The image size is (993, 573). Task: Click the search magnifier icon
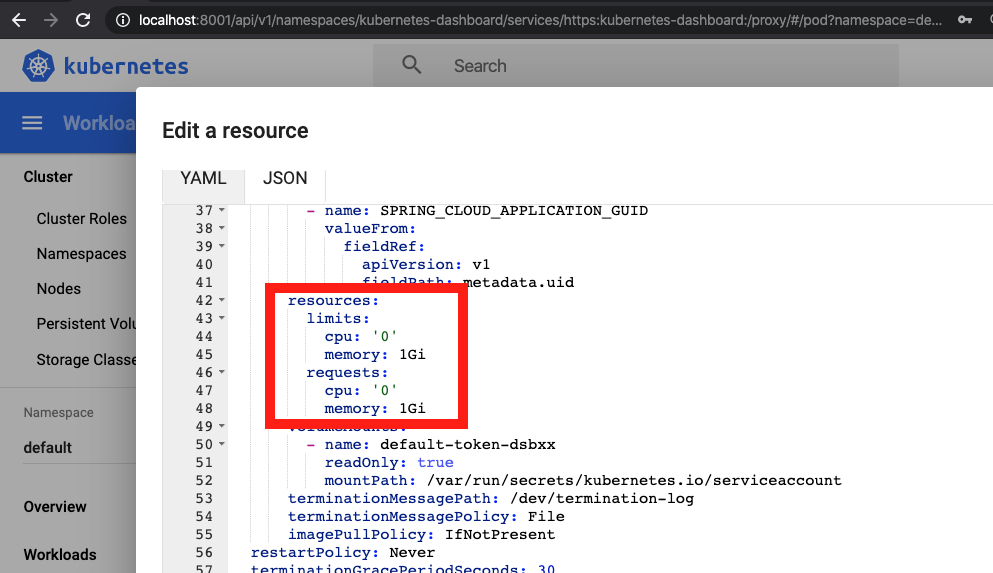point(412,65)
